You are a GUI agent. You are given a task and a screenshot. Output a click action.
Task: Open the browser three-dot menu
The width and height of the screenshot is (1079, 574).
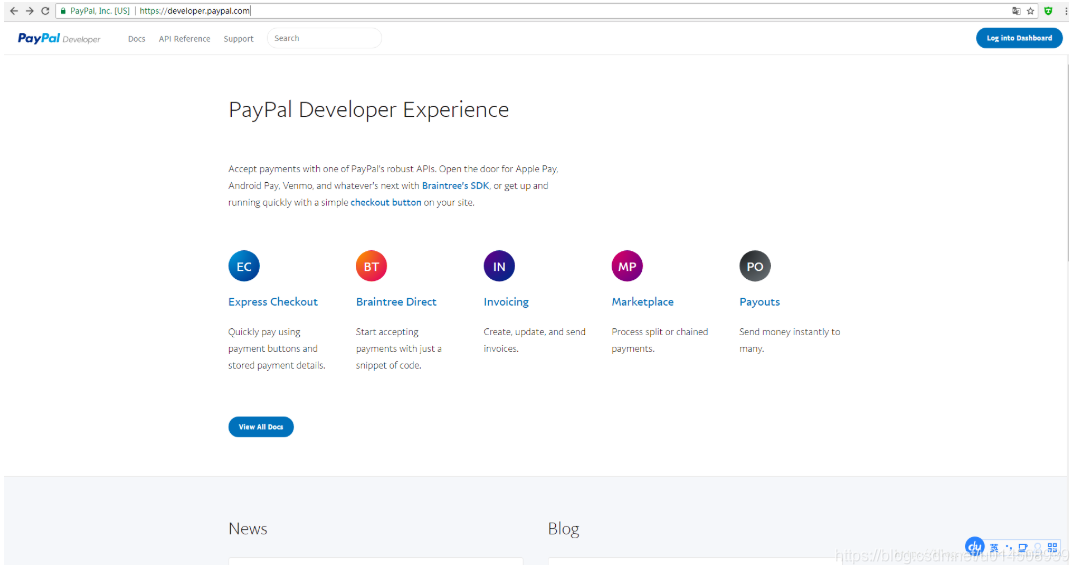tap(1066, 11)
